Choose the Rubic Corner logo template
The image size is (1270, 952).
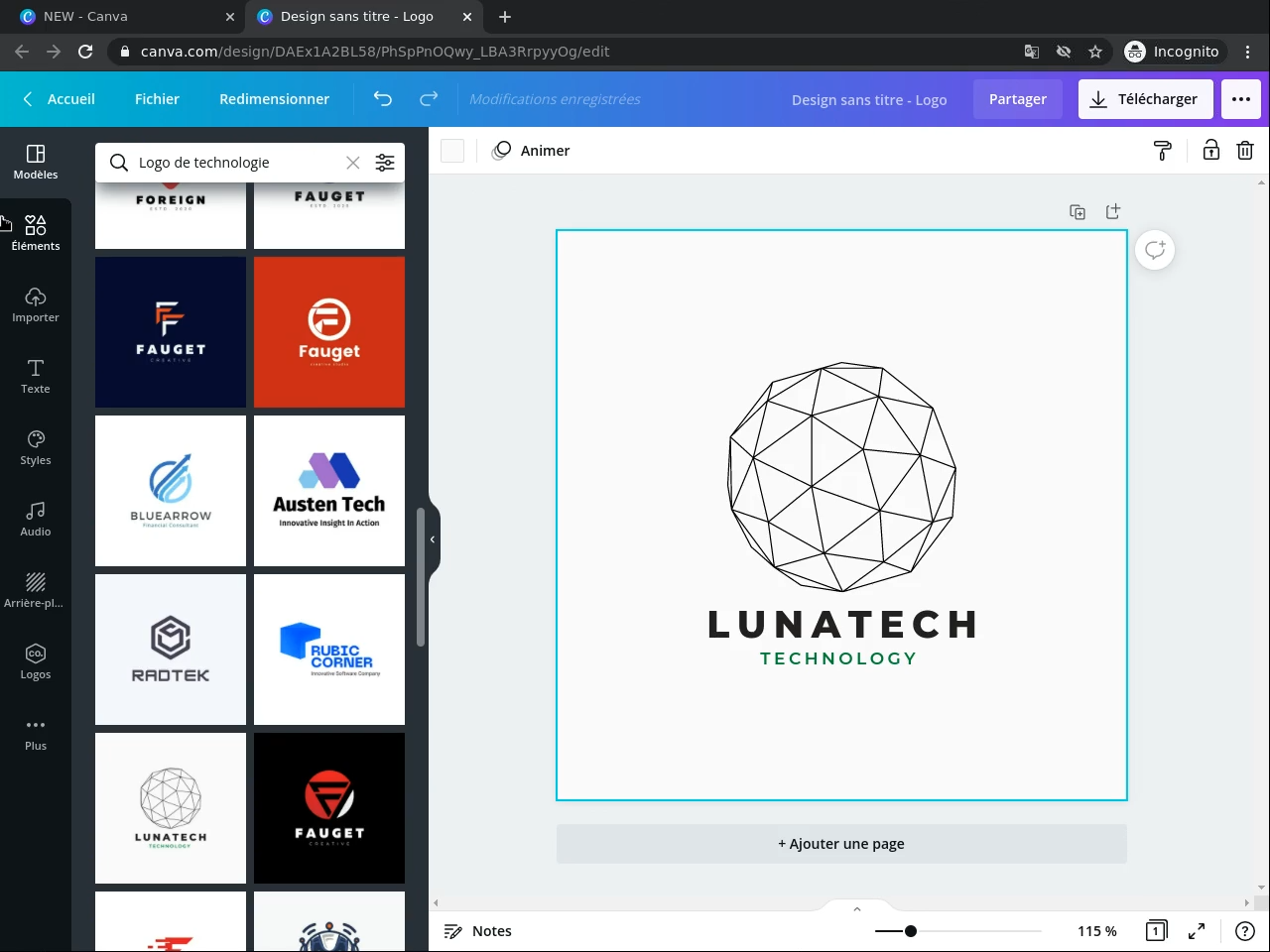click(329, 650)
